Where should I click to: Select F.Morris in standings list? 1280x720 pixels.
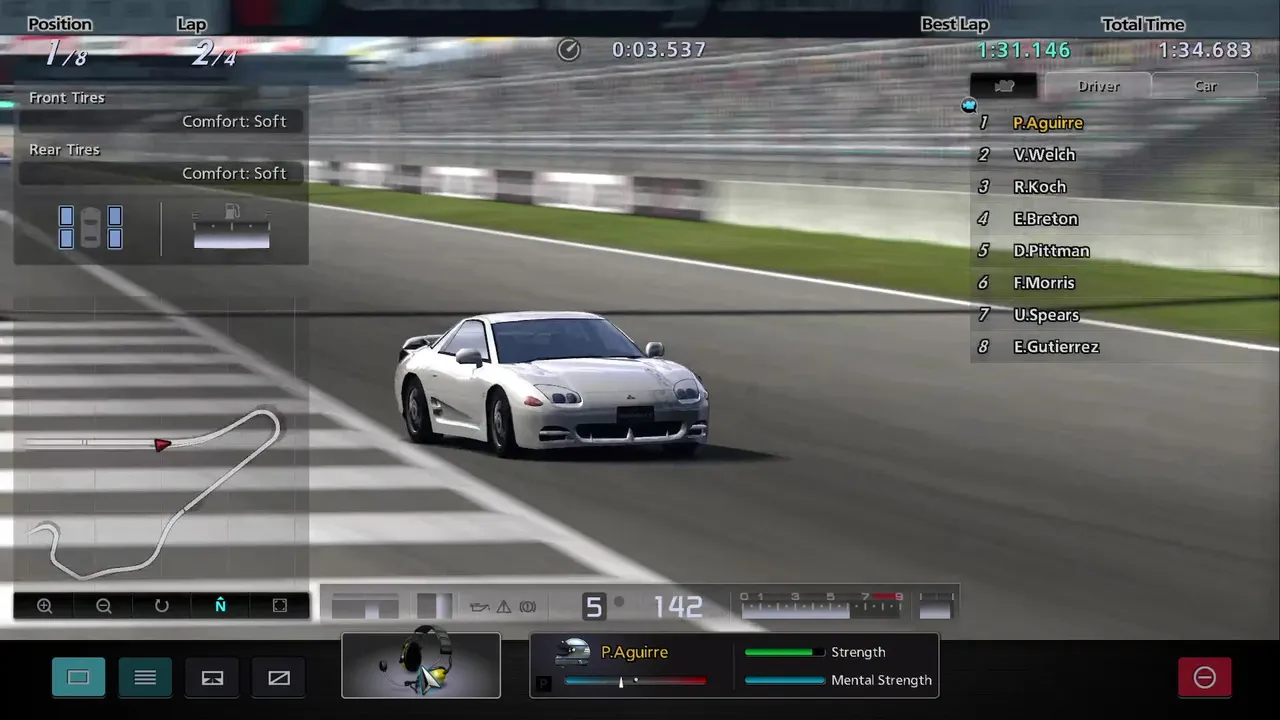(1043, 283)
